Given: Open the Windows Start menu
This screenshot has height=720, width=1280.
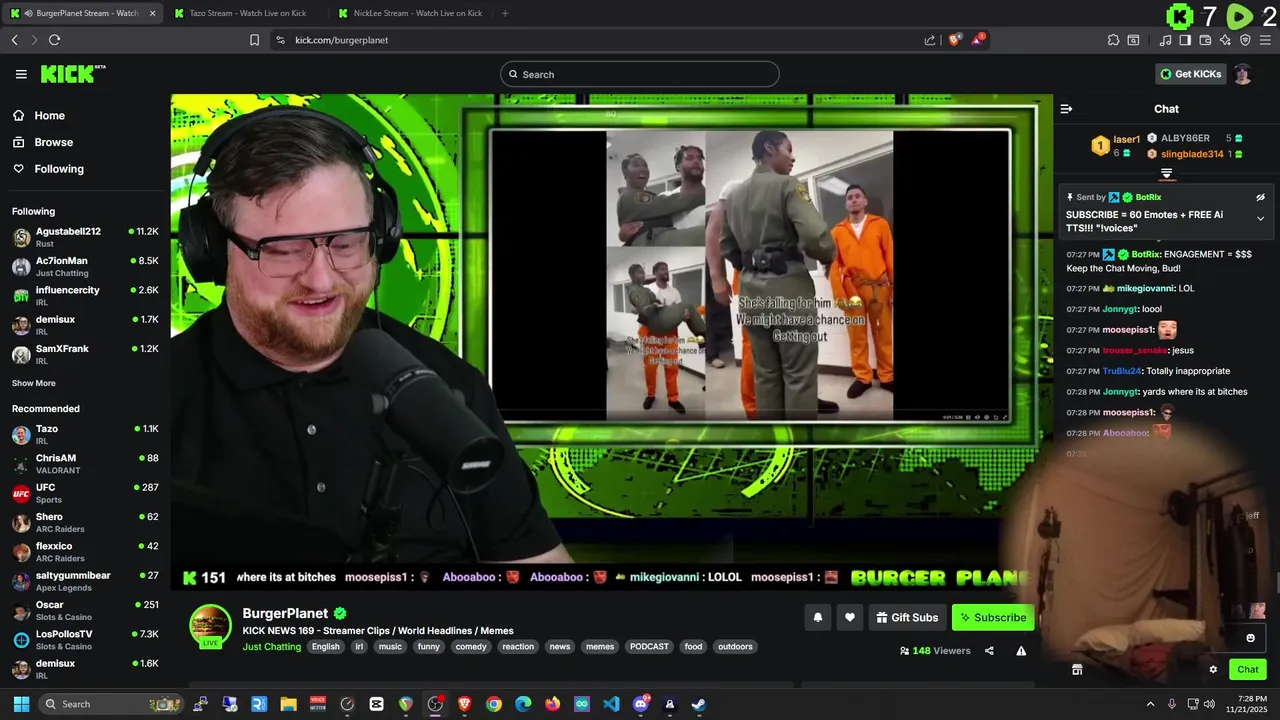Looking at the screenshot, I should [x=21, y=704].
